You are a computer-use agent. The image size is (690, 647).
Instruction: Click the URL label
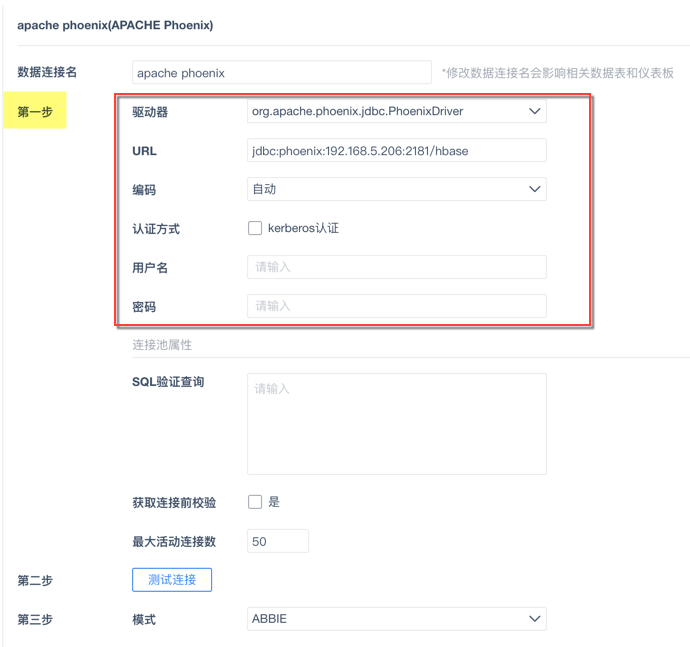[x=144, y=151]
